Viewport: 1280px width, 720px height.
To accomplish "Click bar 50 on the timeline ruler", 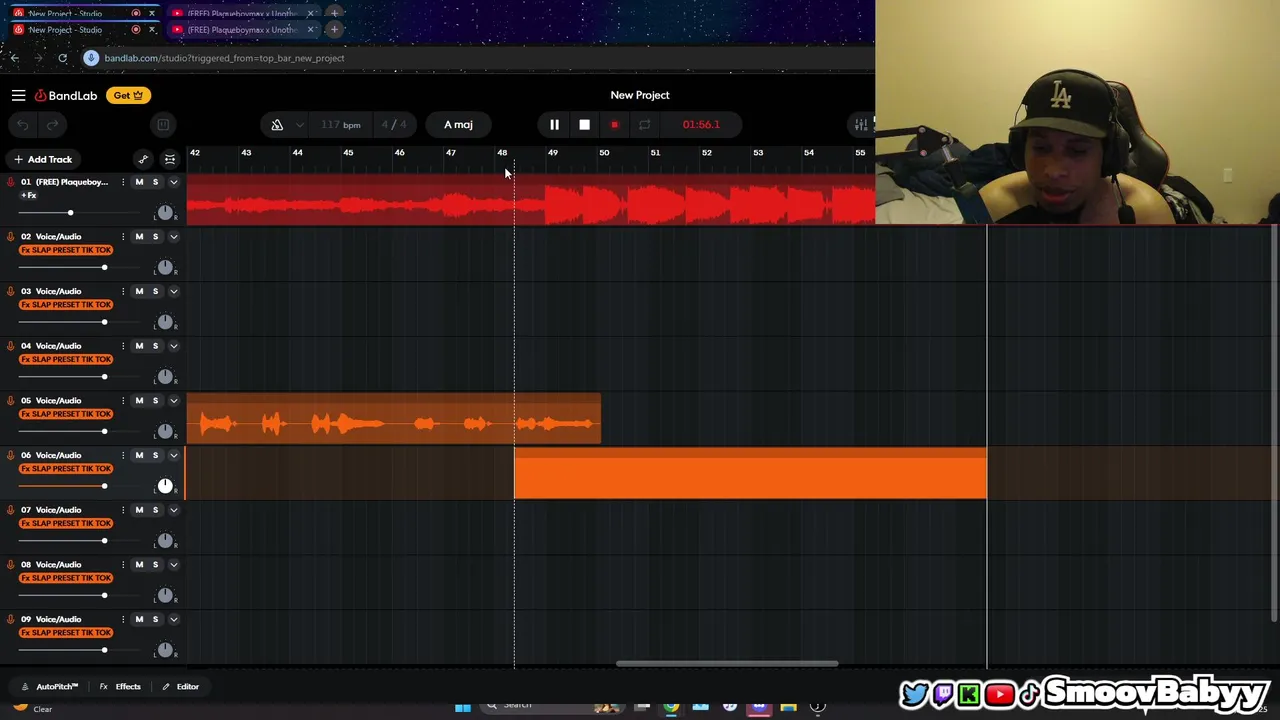I will pyautogui.click(x=604, y=153).
